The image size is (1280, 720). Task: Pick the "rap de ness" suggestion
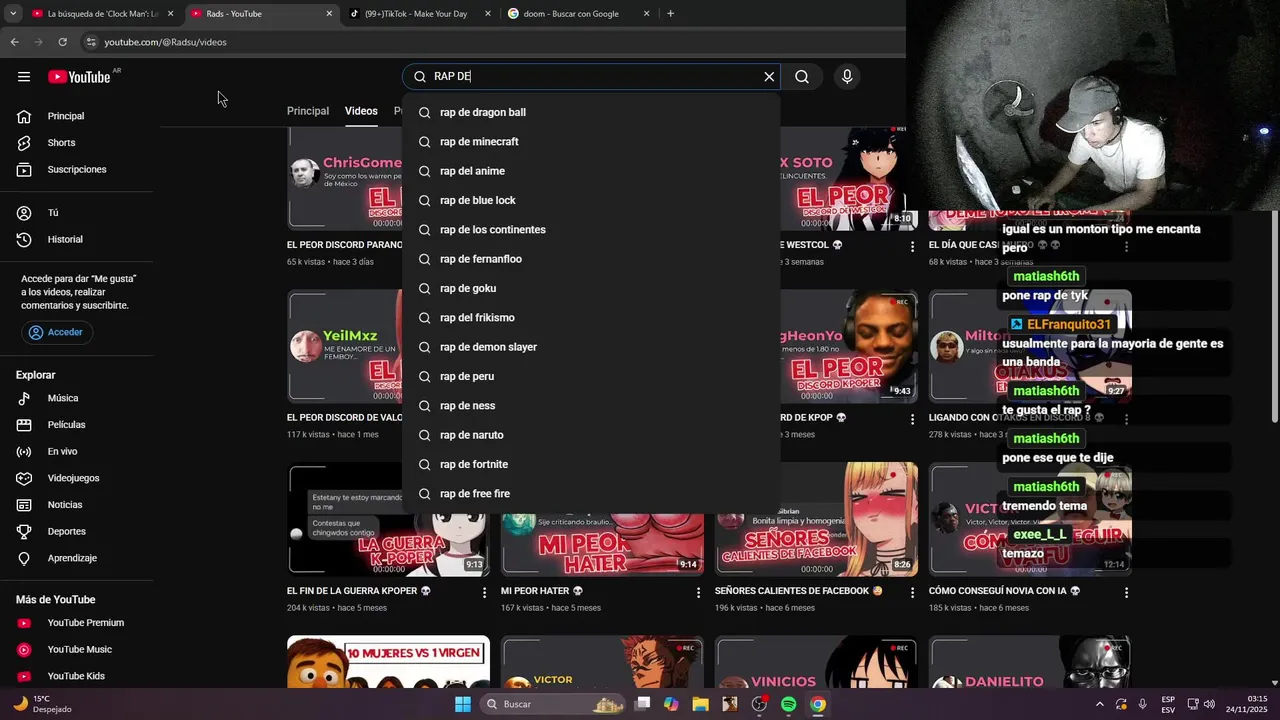coord(591,406)
